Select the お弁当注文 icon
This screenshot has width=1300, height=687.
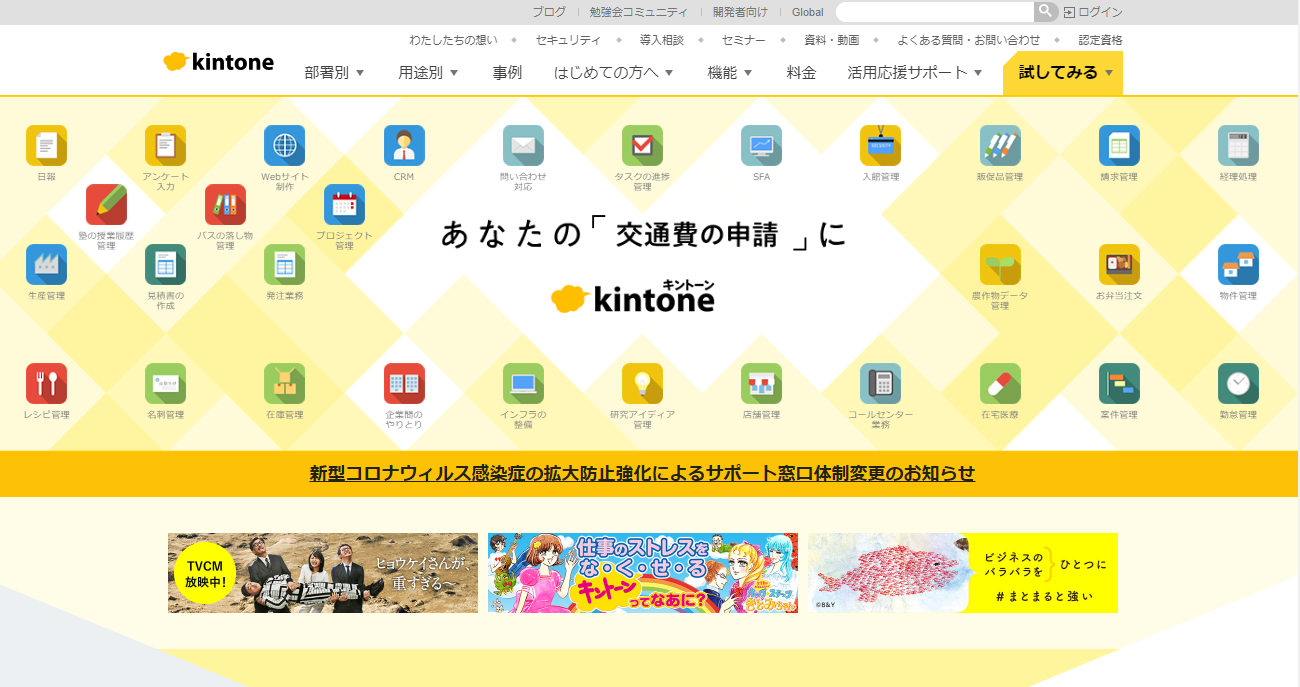[x=1119, y=264]
